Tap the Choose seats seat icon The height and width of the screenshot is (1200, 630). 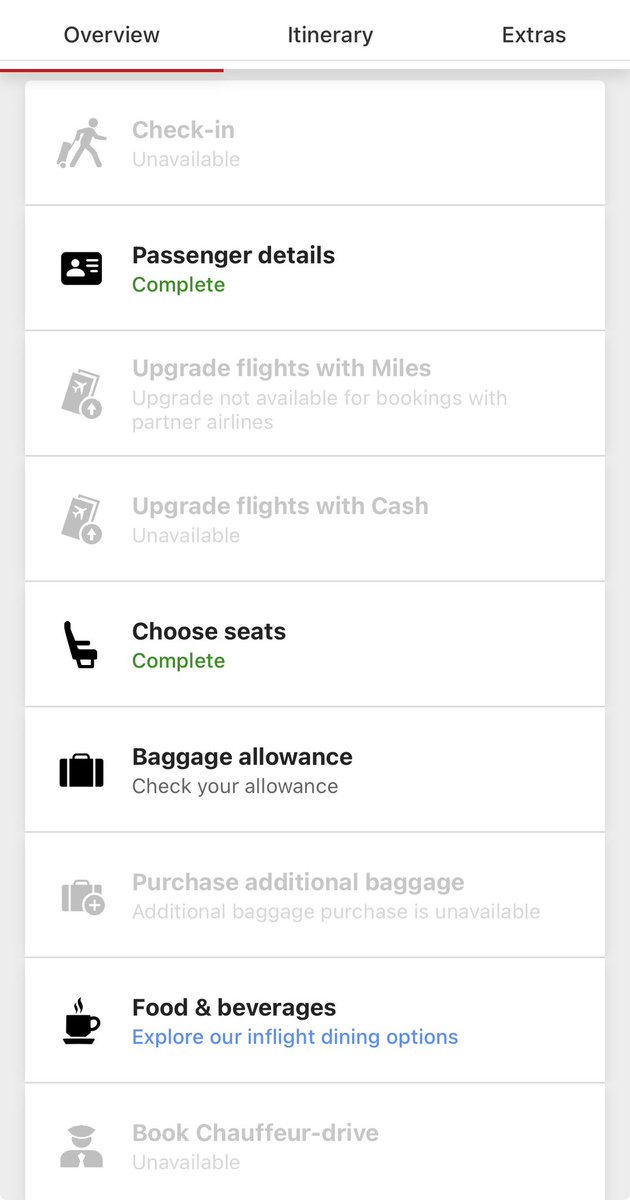coord(81,645)
